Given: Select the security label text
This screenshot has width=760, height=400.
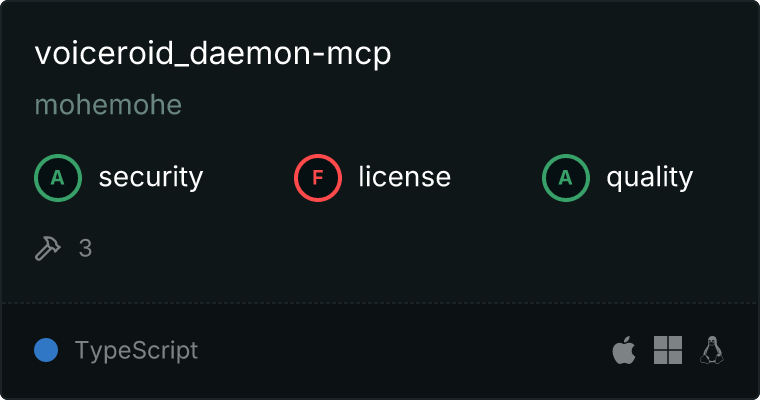Looking at the screenshot, I should (151, 177).
